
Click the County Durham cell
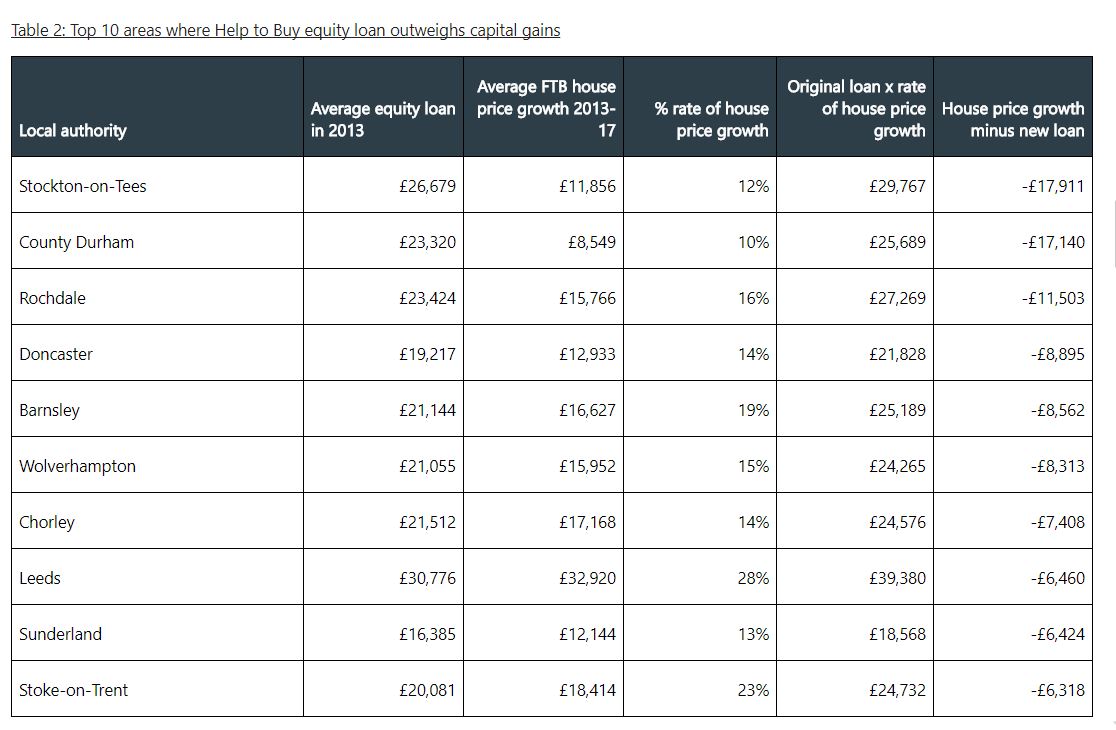pos(76,242)
